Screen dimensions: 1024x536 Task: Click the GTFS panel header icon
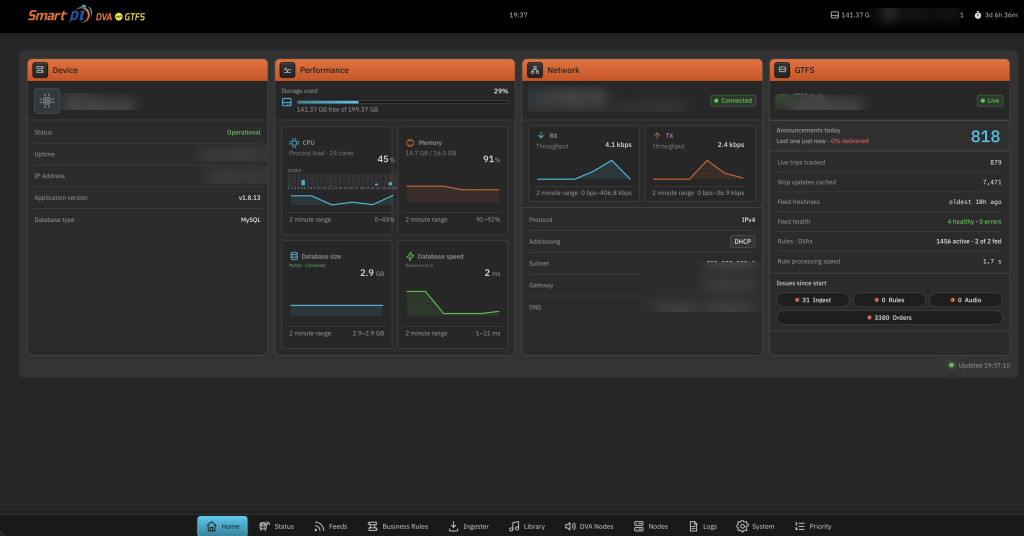(782, 70)
